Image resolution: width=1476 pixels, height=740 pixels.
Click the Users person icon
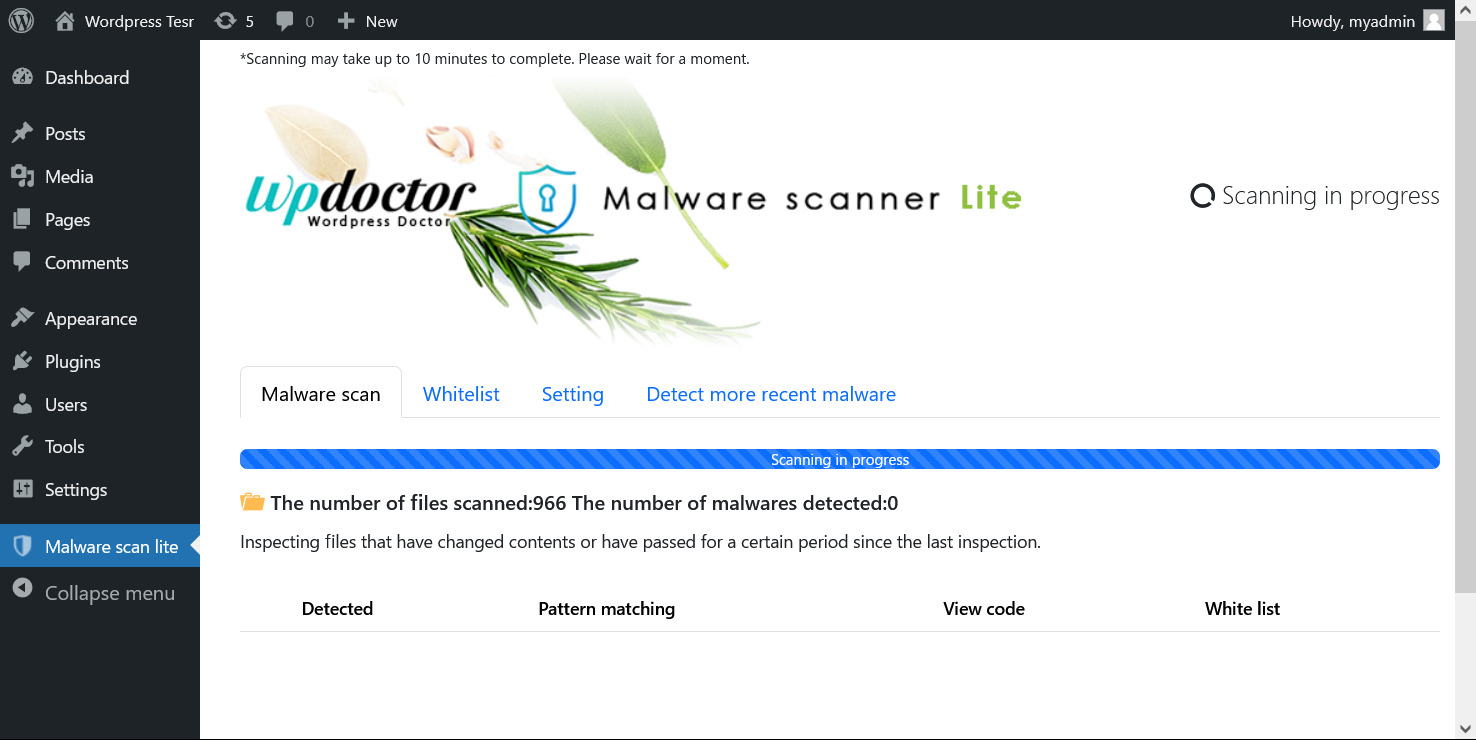click(22, 404)
